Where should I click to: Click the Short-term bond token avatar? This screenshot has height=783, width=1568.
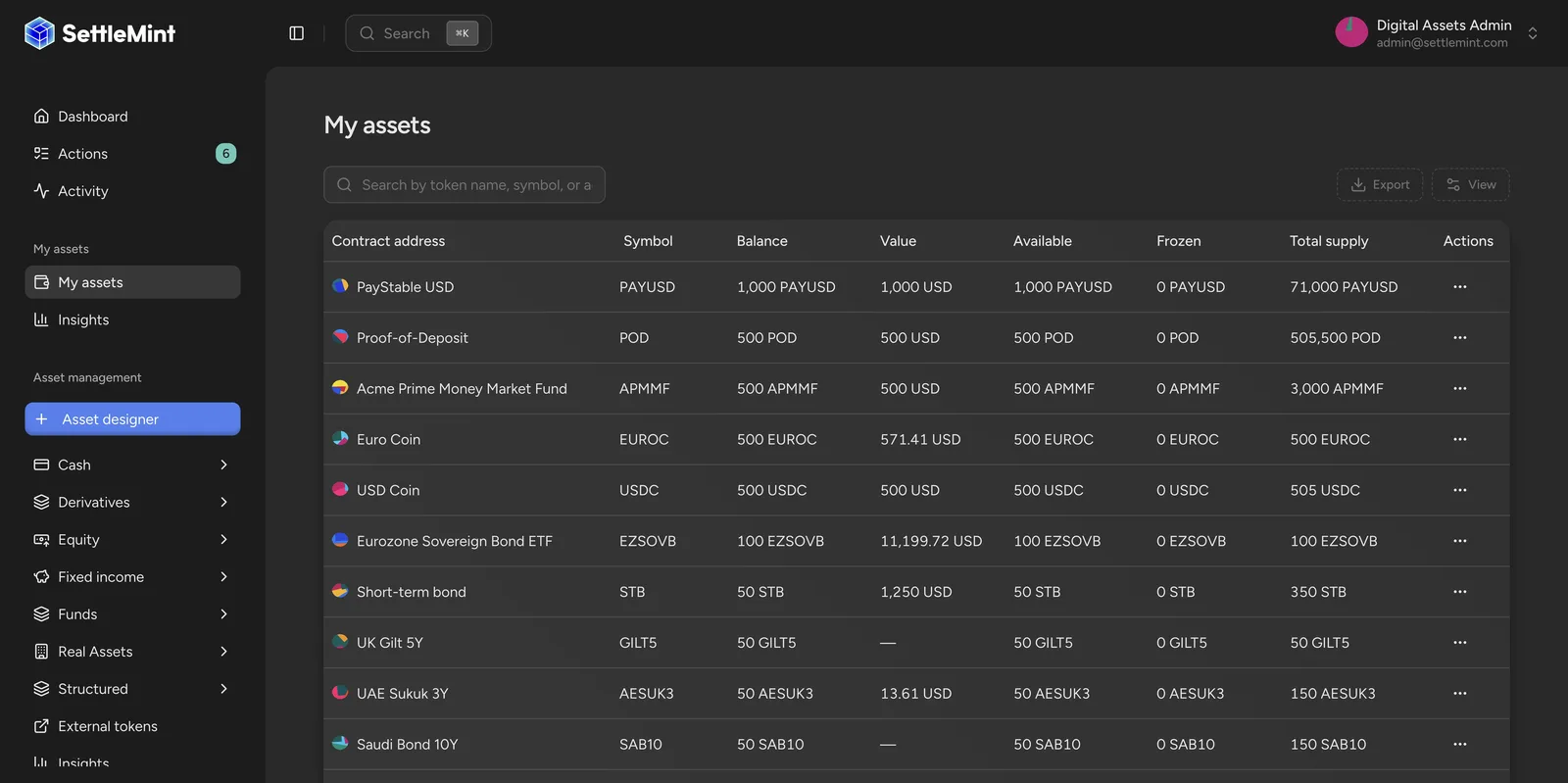pos(340,591)
